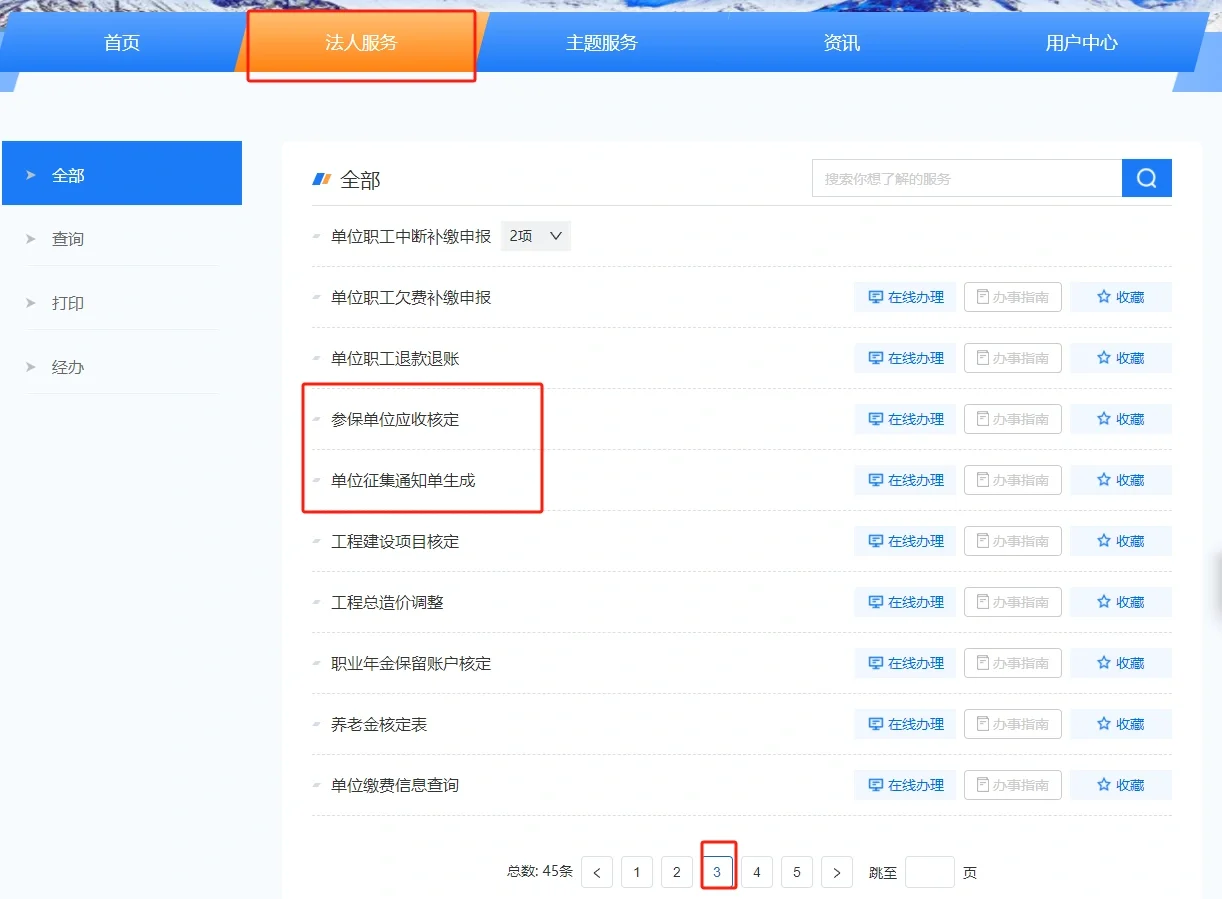View 办事指南 for 职业年金保留账户核定
The image size is (1222, 899).
click(x=1012, y=663)
